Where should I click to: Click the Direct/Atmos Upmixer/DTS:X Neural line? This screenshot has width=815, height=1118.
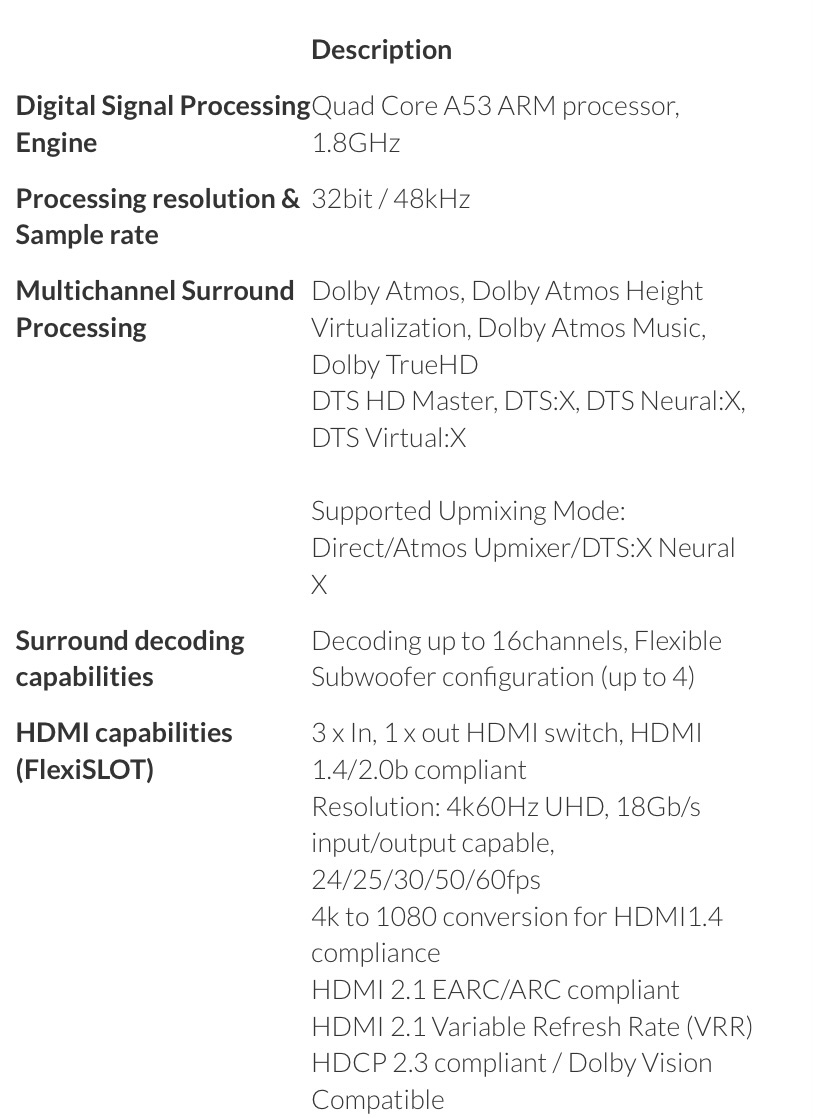coord(523,548)
